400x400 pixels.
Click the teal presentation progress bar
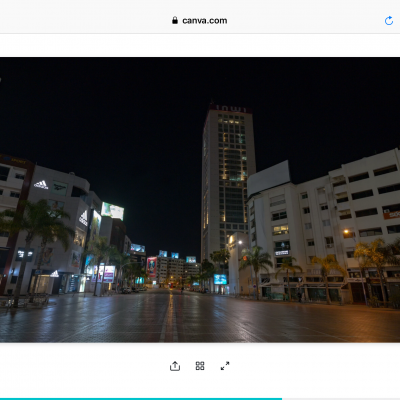coord(141,399)
